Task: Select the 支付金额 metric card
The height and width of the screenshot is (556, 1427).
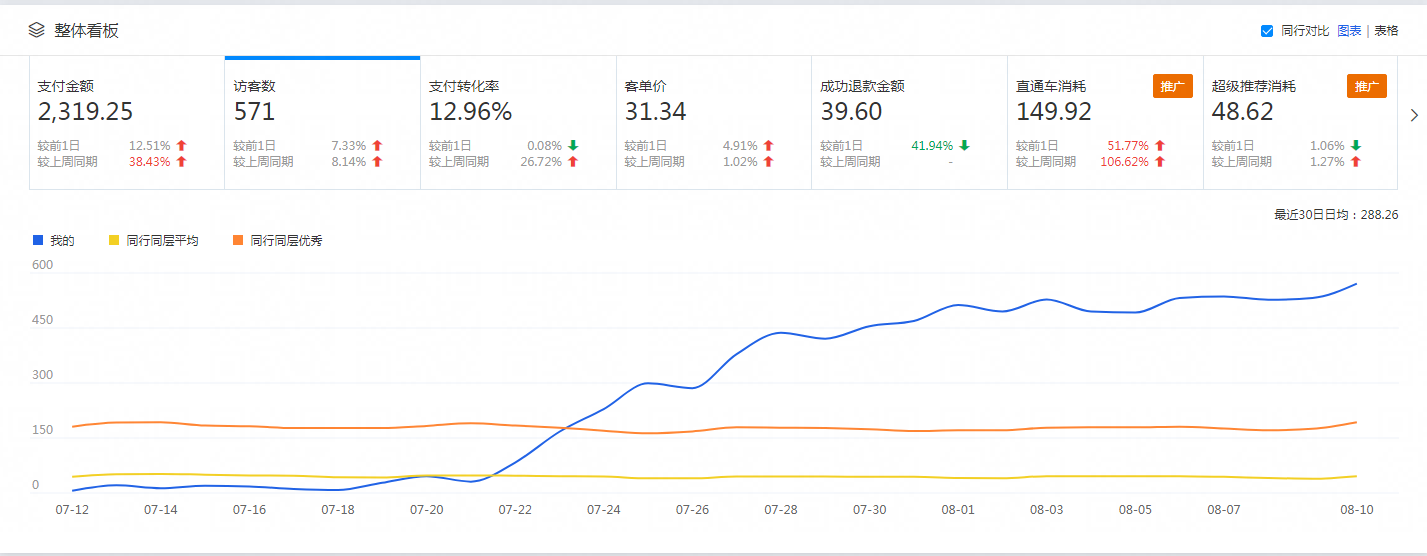Action: [127, 123]
